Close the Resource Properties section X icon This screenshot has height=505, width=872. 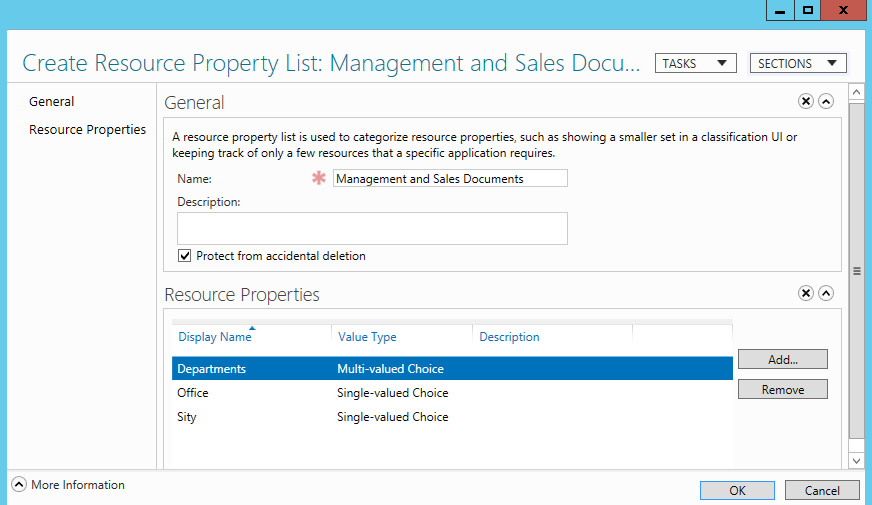coord(805,293)
